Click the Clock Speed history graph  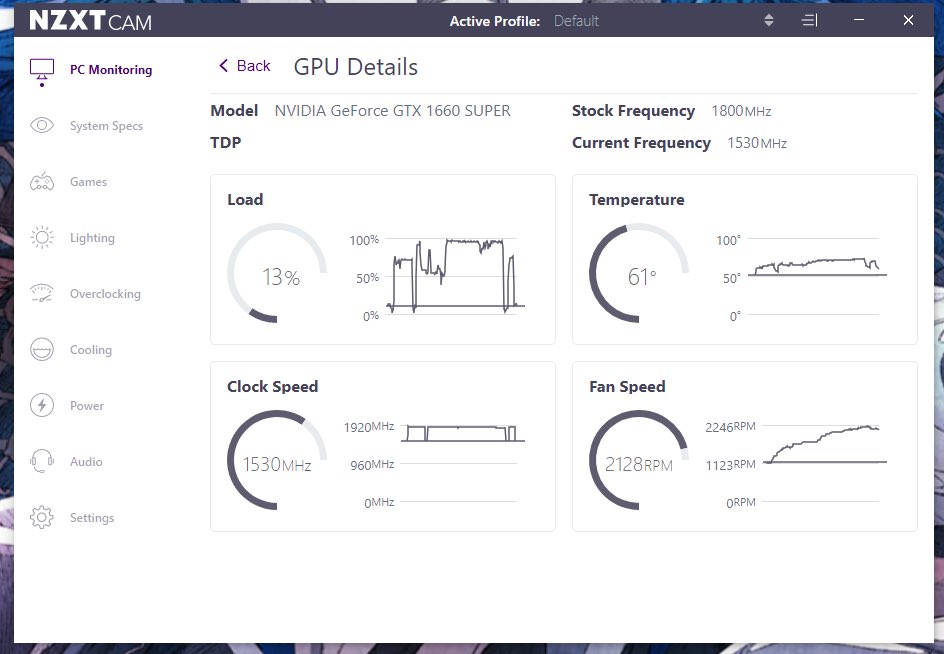tap(461, 463)
